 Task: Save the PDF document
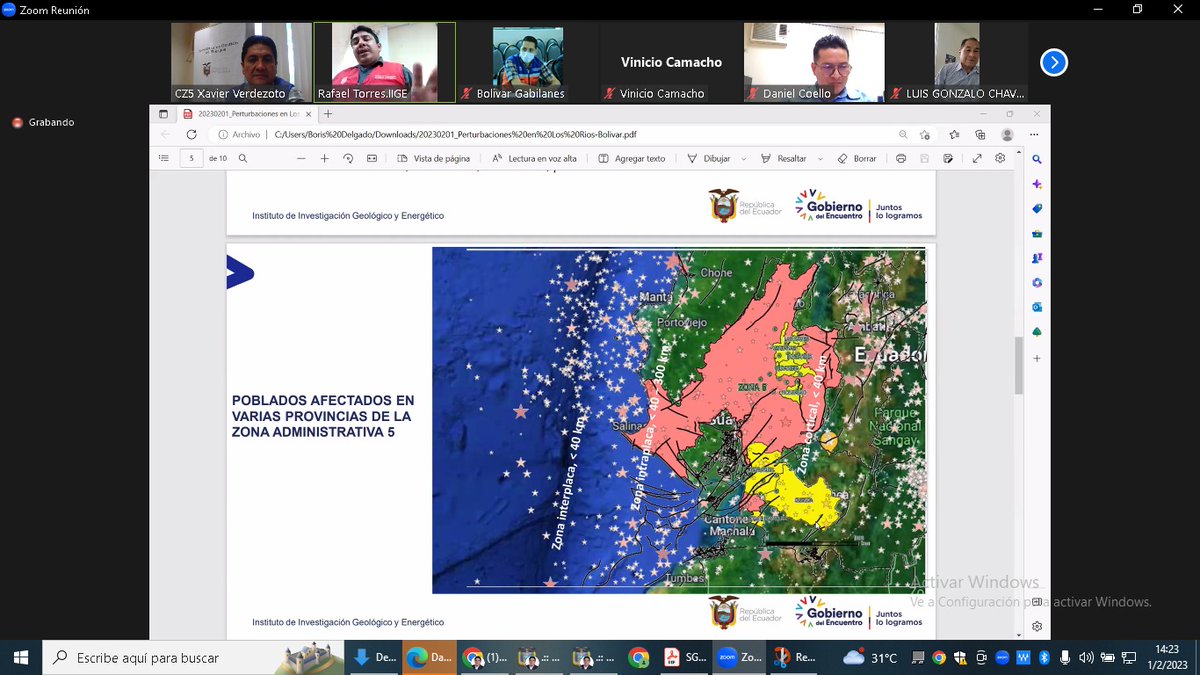pos(926,158)
